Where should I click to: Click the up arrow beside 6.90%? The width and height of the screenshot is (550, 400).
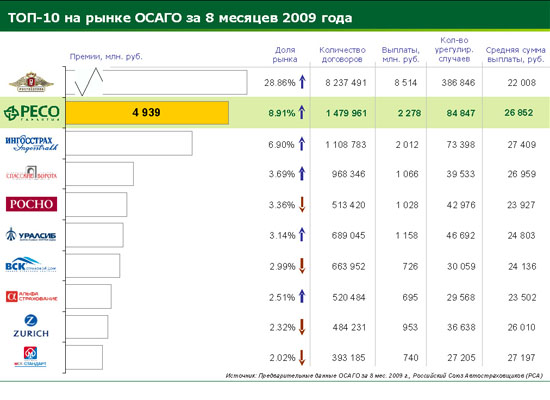pos(302,144)
